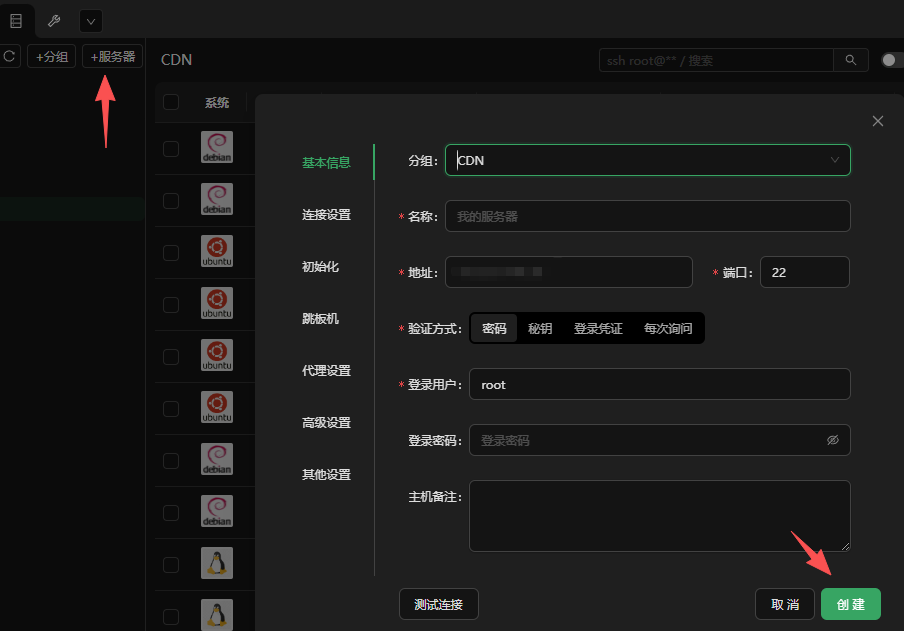The image size is (904, 631).
Task: Open the server list icon tab
Action: click(x=16, y=20)
